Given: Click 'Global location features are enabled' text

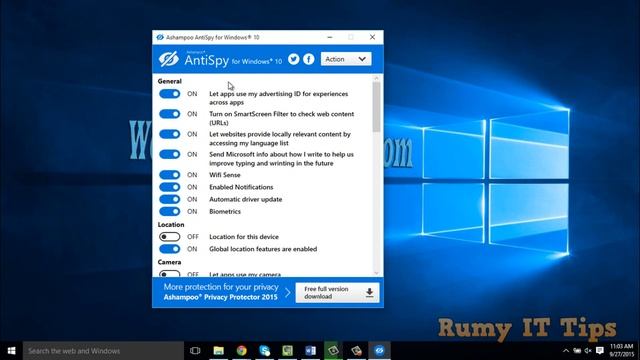Looking at the screenshot, I should 263,249.
